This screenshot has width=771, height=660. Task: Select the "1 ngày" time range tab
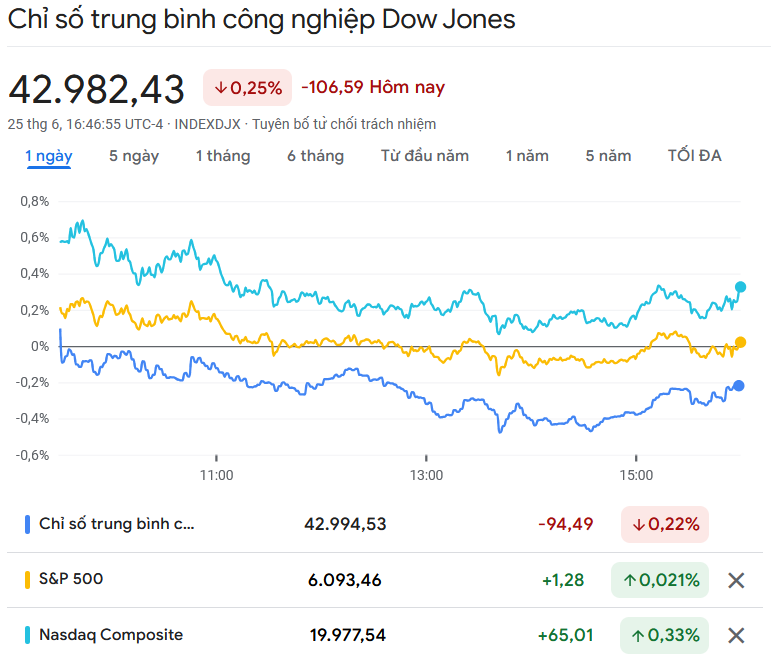[x=49, y=156]
